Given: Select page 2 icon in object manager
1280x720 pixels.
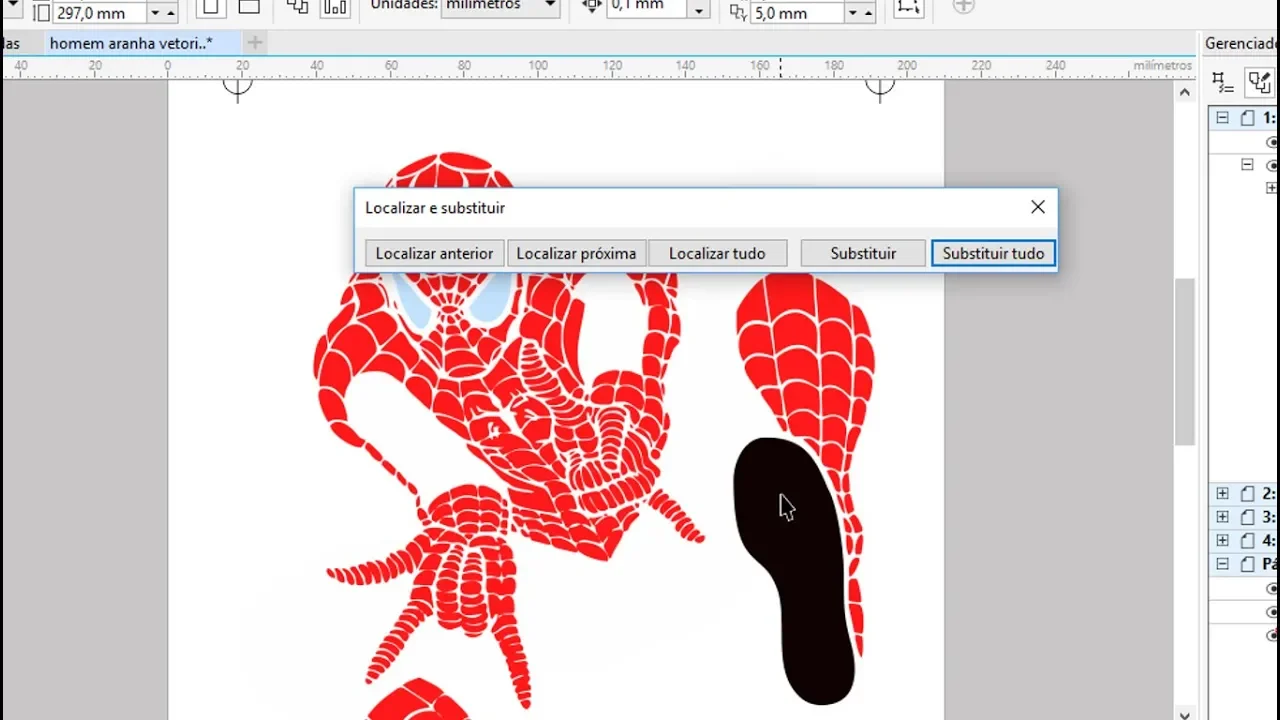Looking at the screenshot, I should [1247, 493].
